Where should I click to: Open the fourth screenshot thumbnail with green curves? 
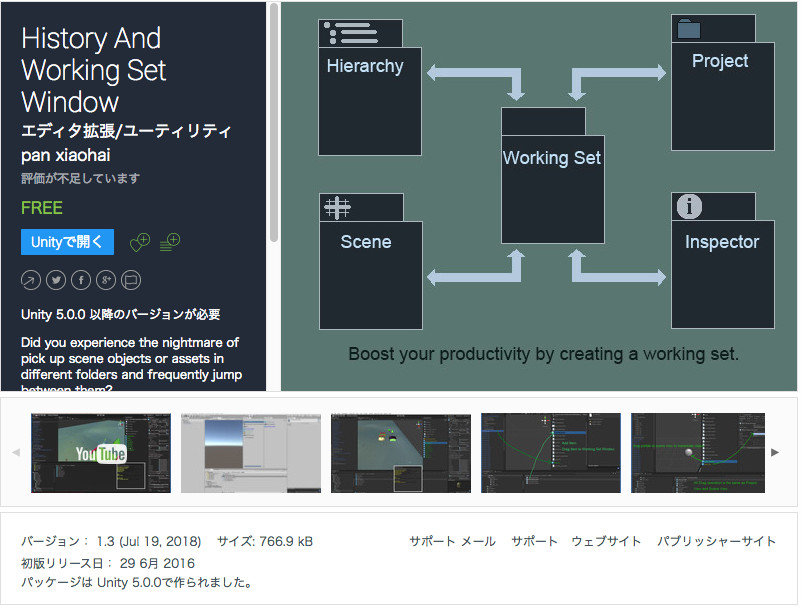[x=551, y=453]
